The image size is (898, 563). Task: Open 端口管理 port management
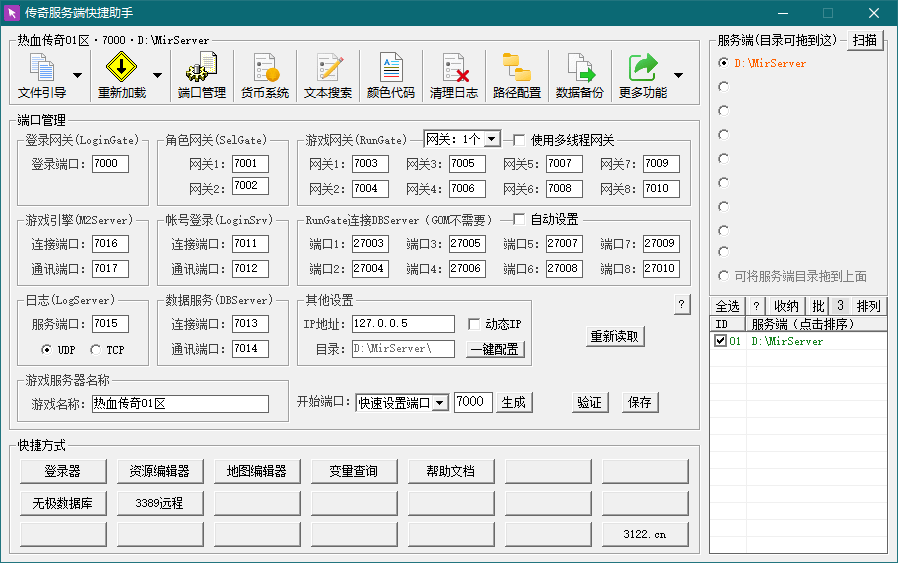tap(201, 76)
